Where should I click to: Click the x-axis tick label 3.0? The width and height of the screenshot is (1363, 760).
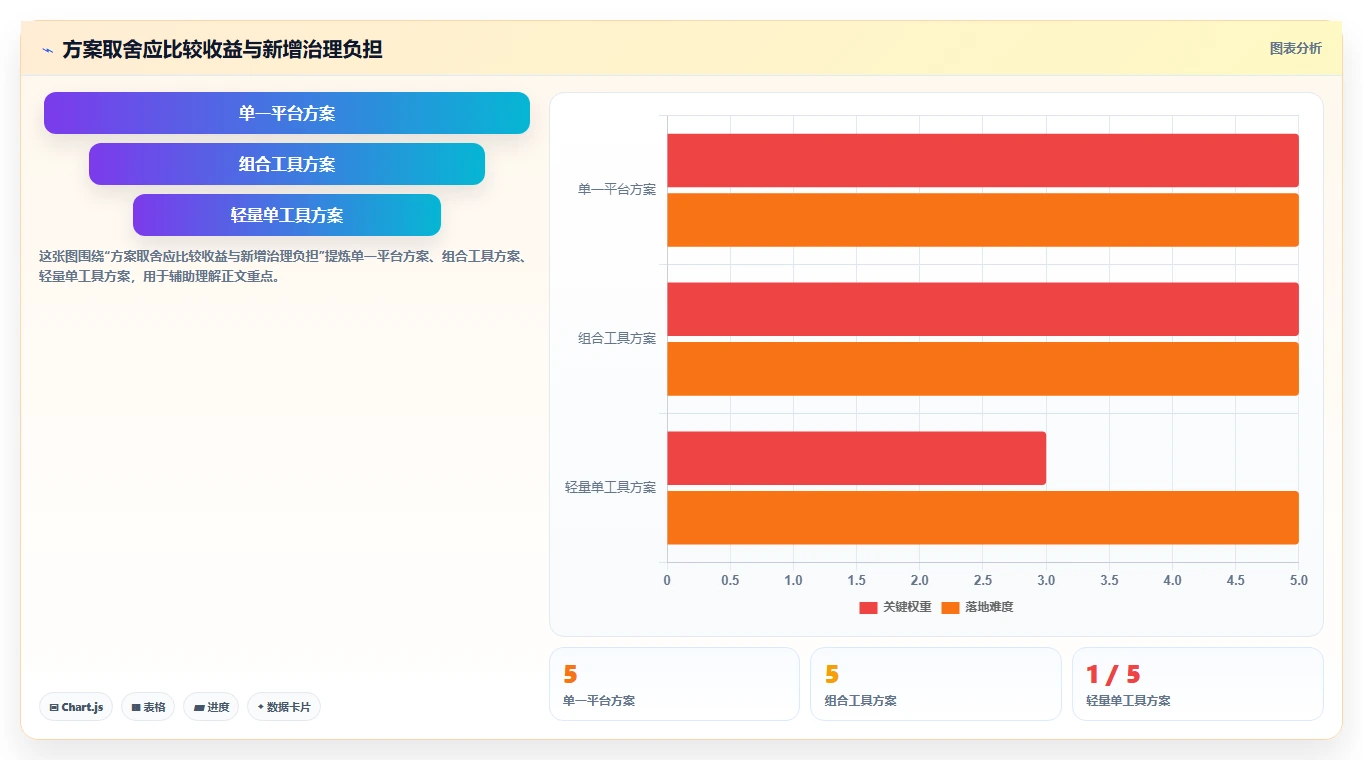pos(1046,580)
